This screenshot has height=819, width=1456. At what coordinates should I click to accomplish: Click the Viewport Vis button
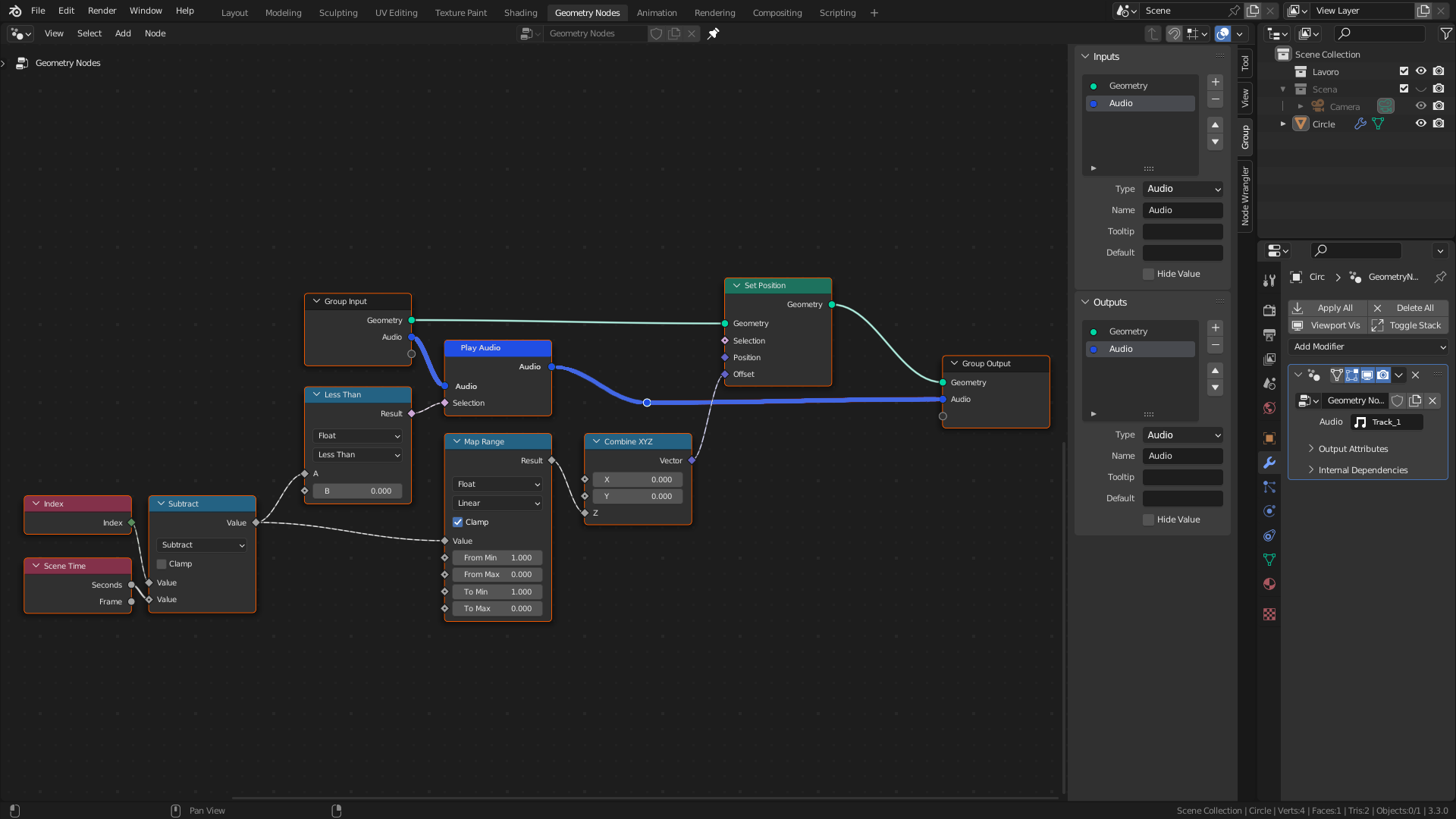(x=1328, y=325)
